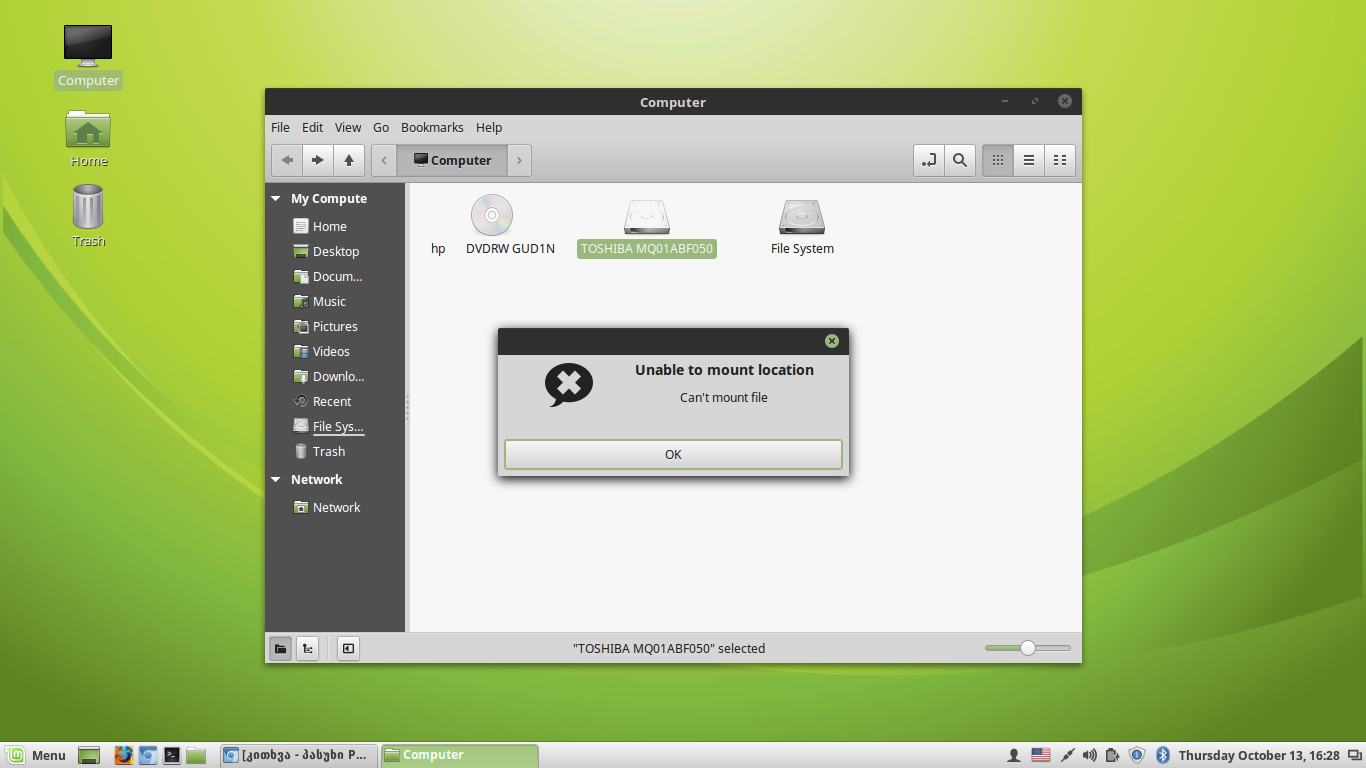The height and width of the screenshot is (768, 1366).
Task: Switch to icon view
Action: [x=998, y=160]
